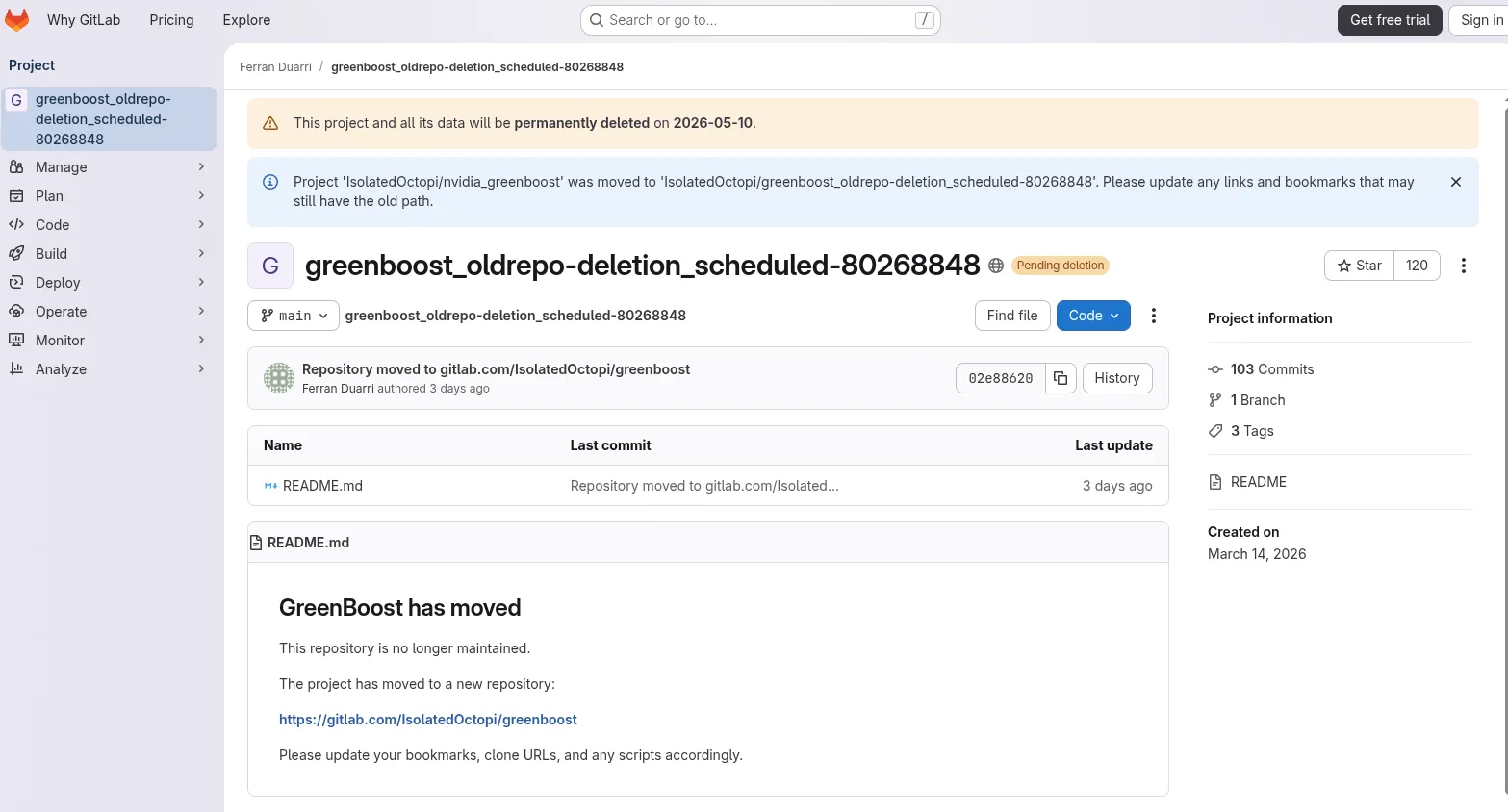Open the Explore menu item

246,20
